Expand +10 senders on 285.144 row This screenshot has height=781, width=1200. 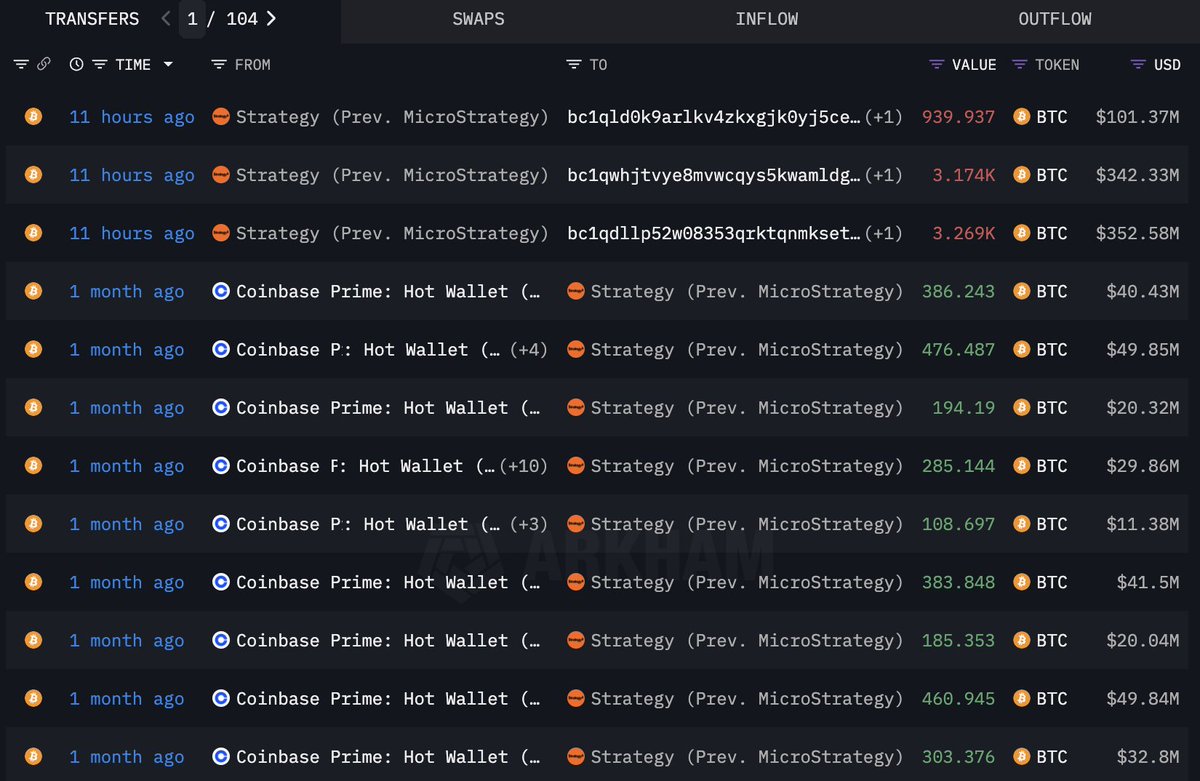click(524, 466)
